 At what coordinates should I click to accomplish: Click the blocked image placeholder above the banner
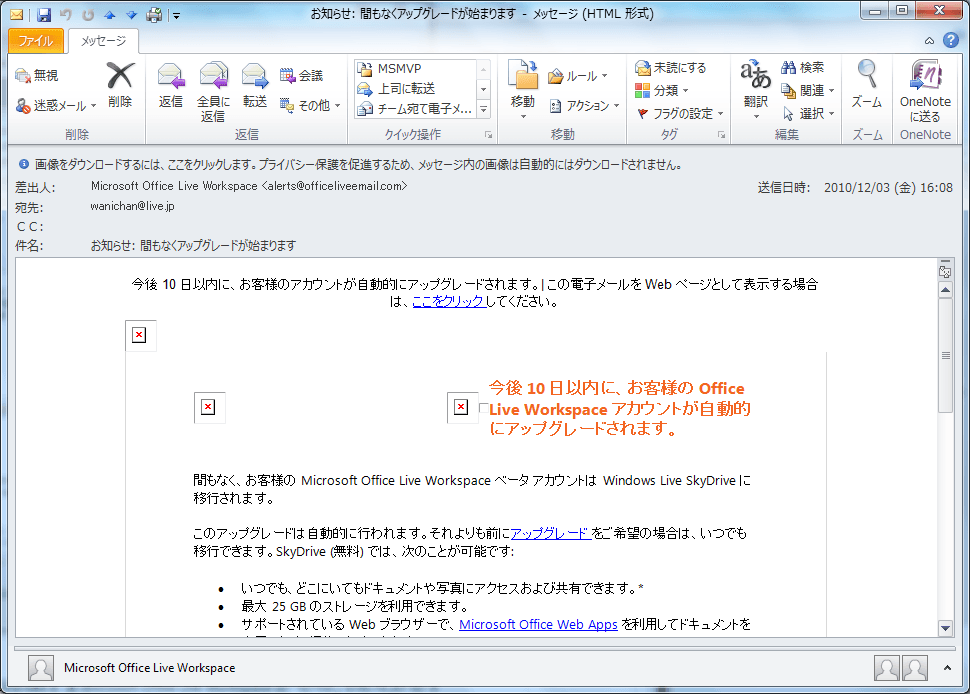click(x=140, y=336)
